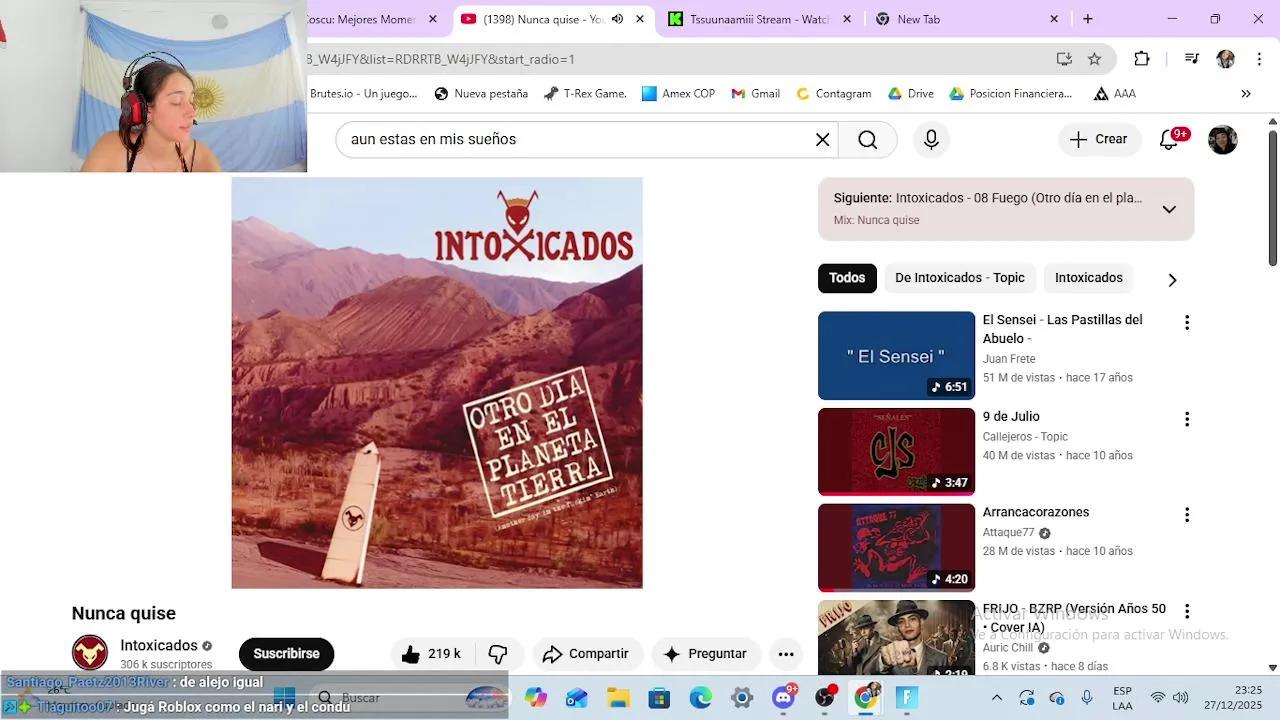The width and height of the screenshot is (1280, 720).
Task: Open YouTube notifications bell
Action: pos(1169,140)
